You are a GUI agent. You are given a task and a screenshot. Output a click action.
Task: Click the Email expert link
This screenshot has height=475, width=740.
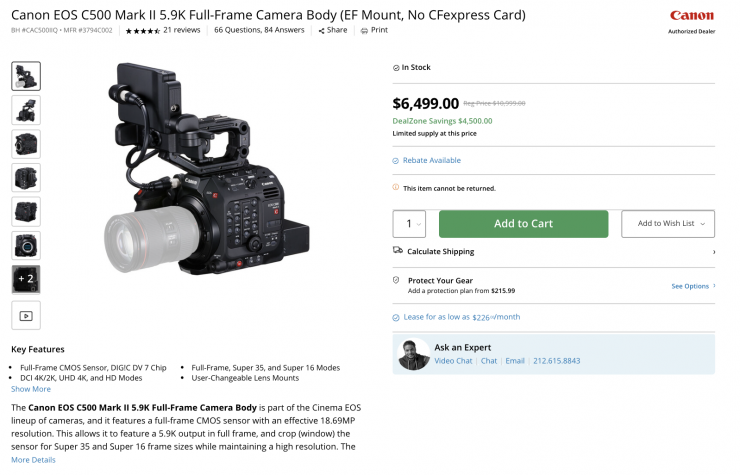pyautogui.click(x=515, y=361)
